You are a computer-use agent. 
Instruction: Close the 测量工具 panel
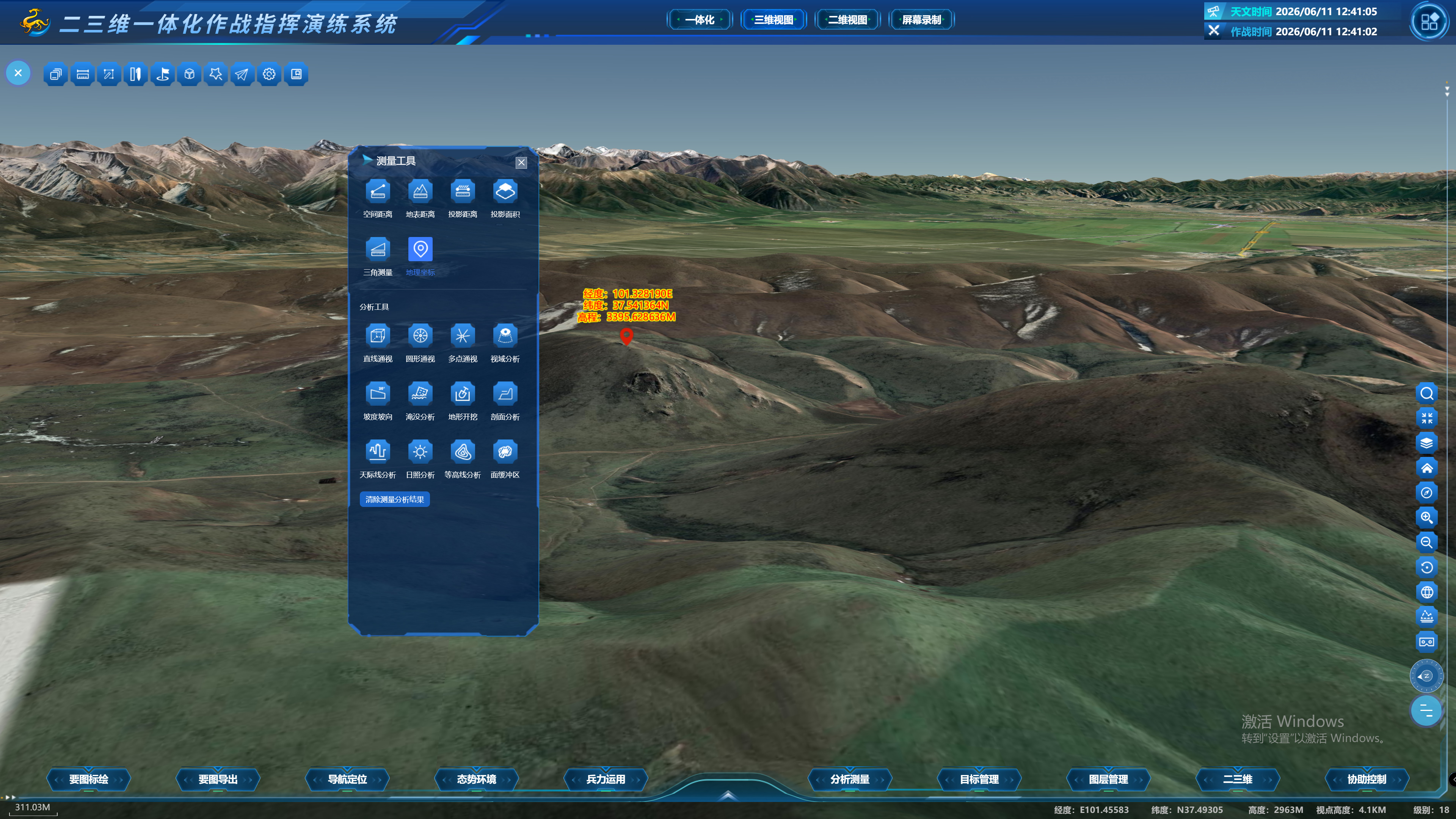(521, 163)
